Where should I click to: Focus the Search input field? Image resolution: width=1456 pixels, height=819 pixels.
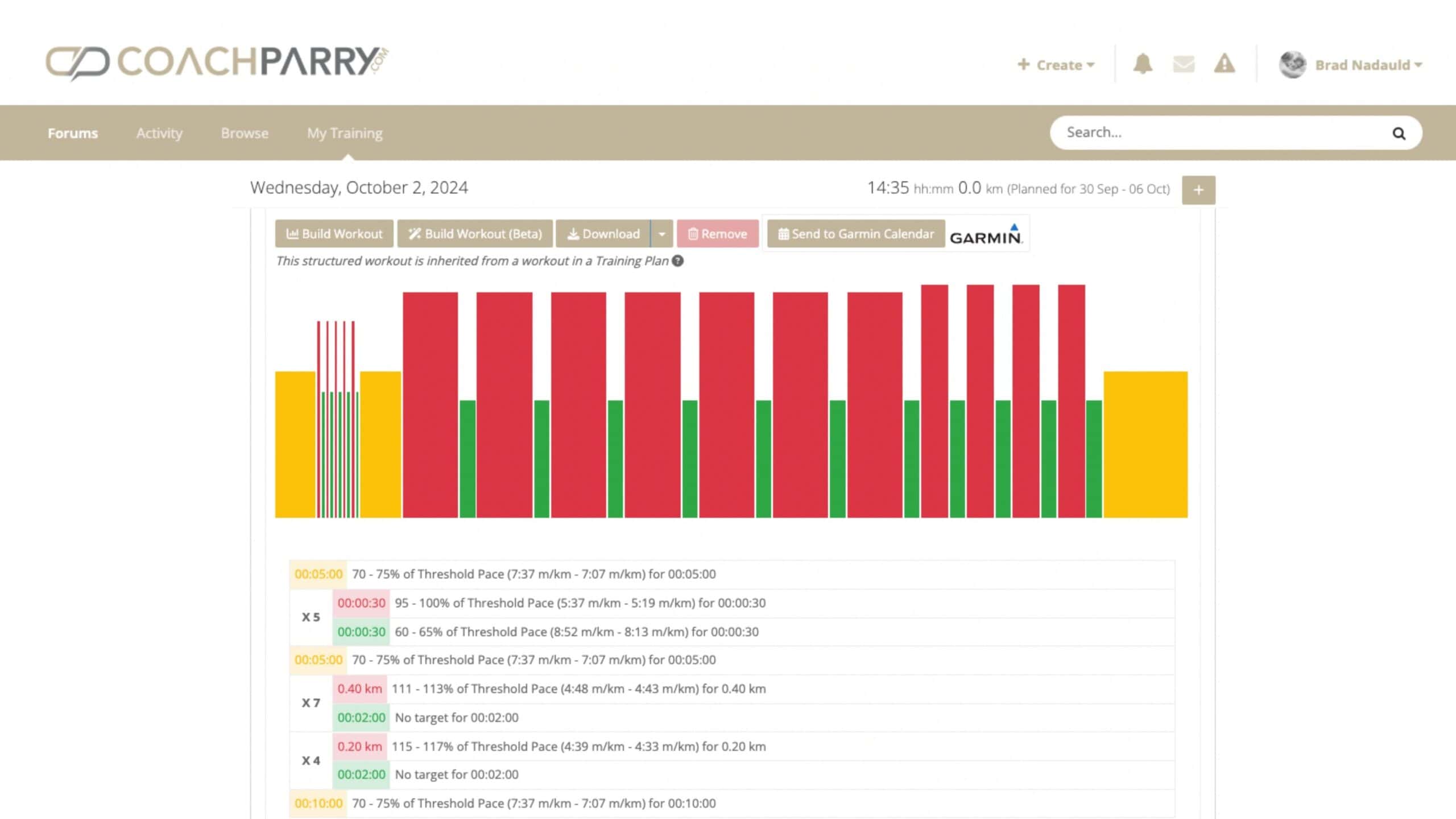pos(1217,133)
